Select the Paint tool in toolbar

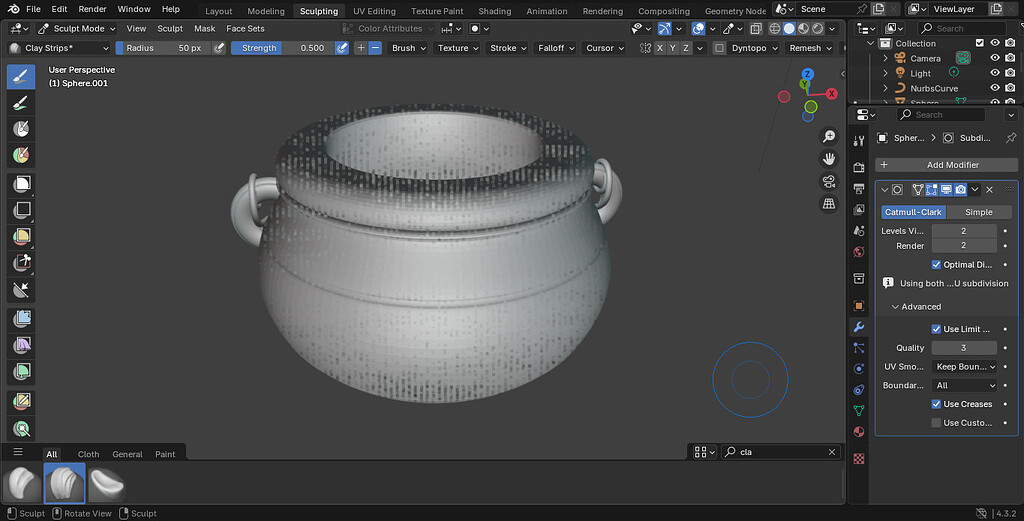click(21, 103)
